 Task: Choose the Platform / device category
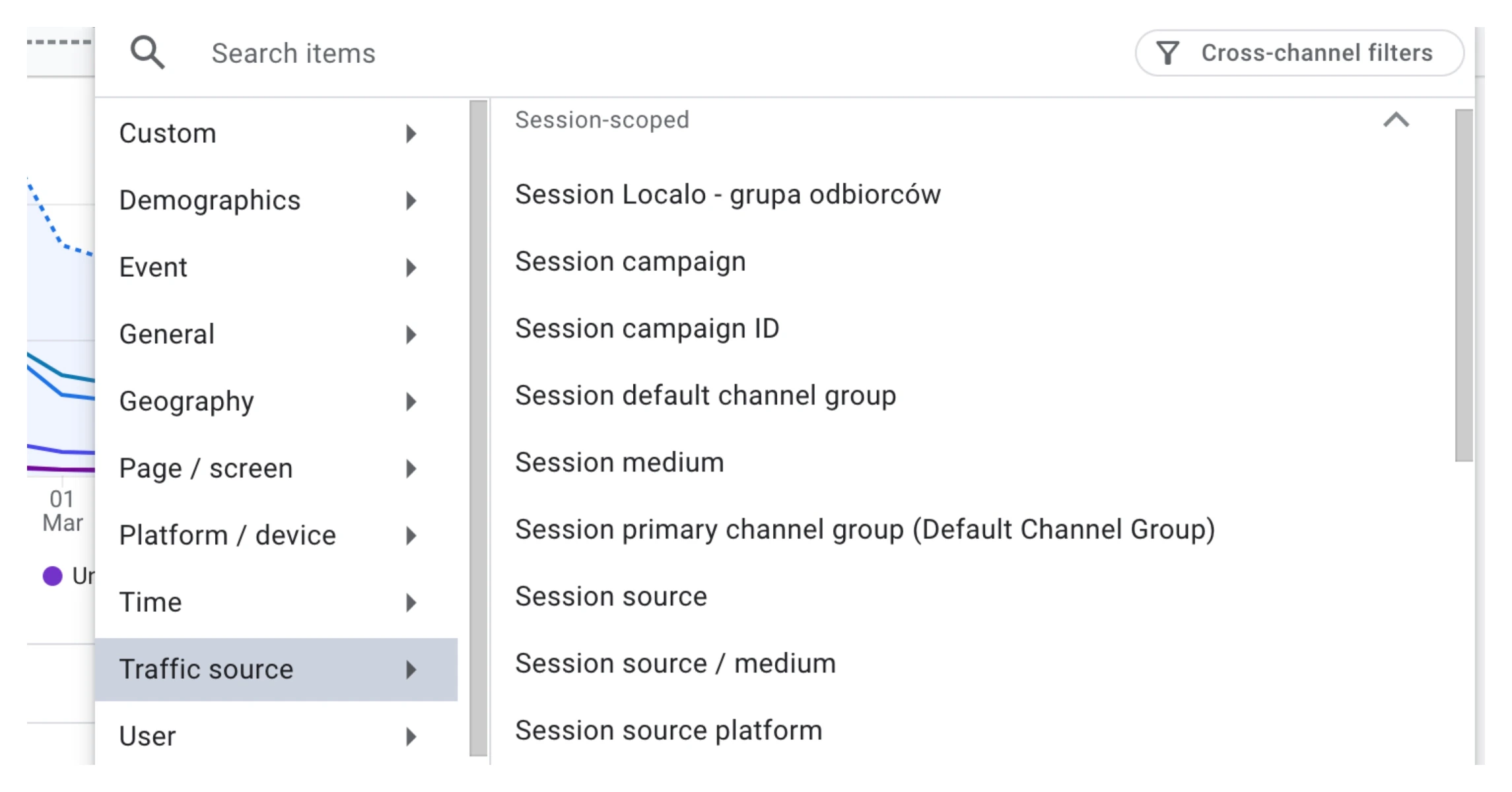coord(227,535)
